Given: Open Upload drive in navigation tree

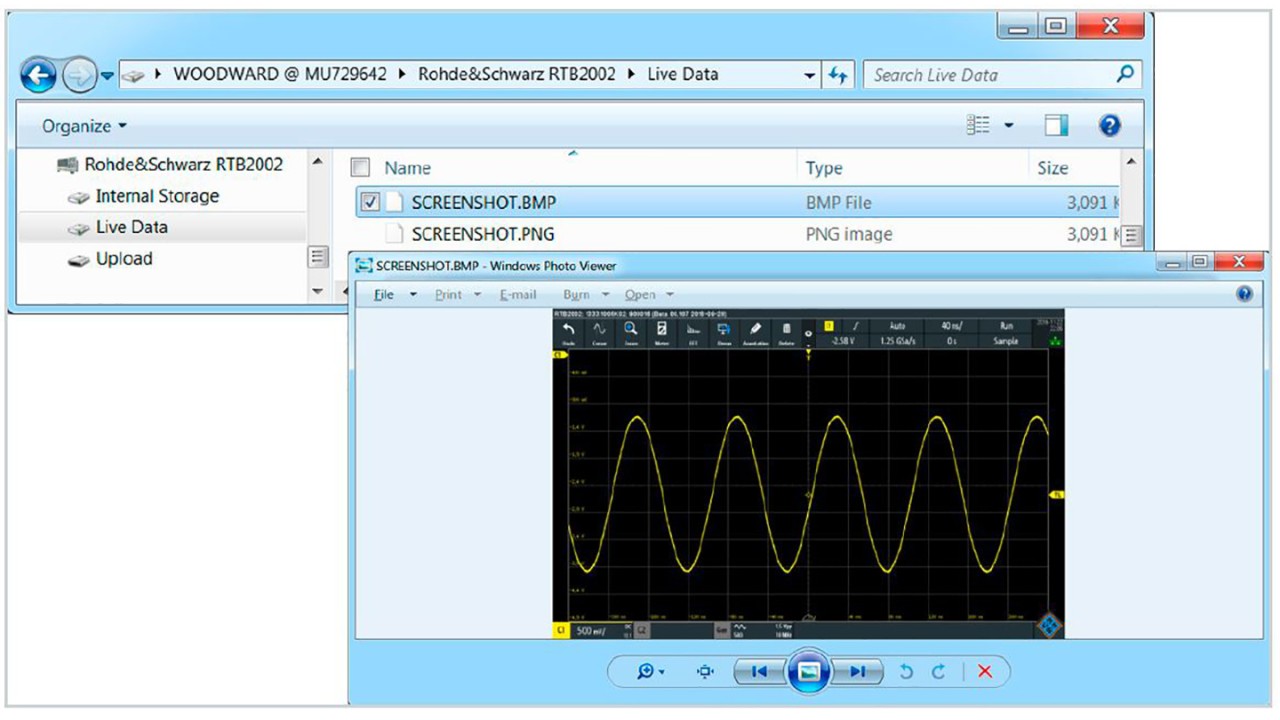Looking at the screenshot, I should [110, 258].
